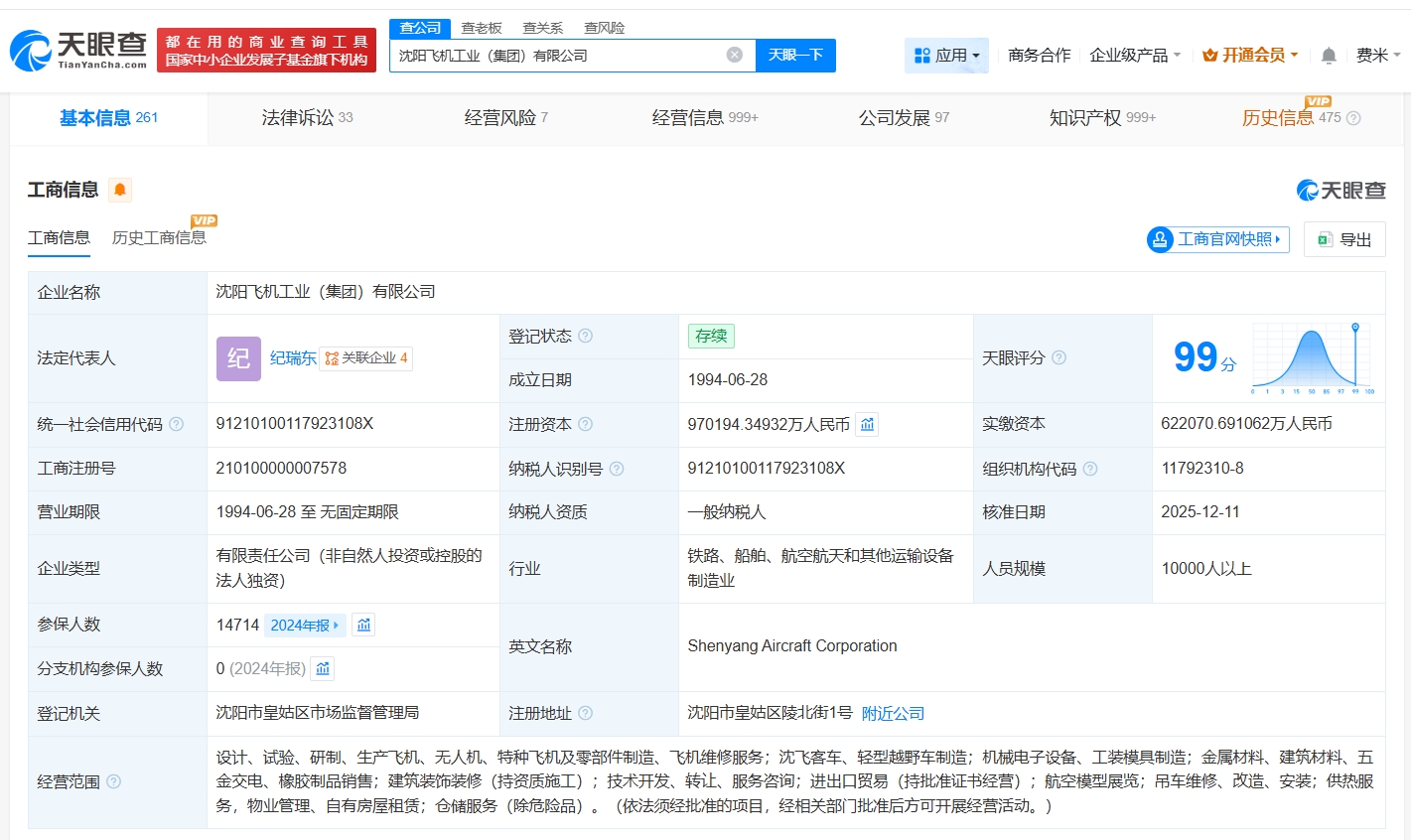Click help icon next to 经营范围
Screen dimensions: 1411x840
pyautogui.click(x=114, y=781)
